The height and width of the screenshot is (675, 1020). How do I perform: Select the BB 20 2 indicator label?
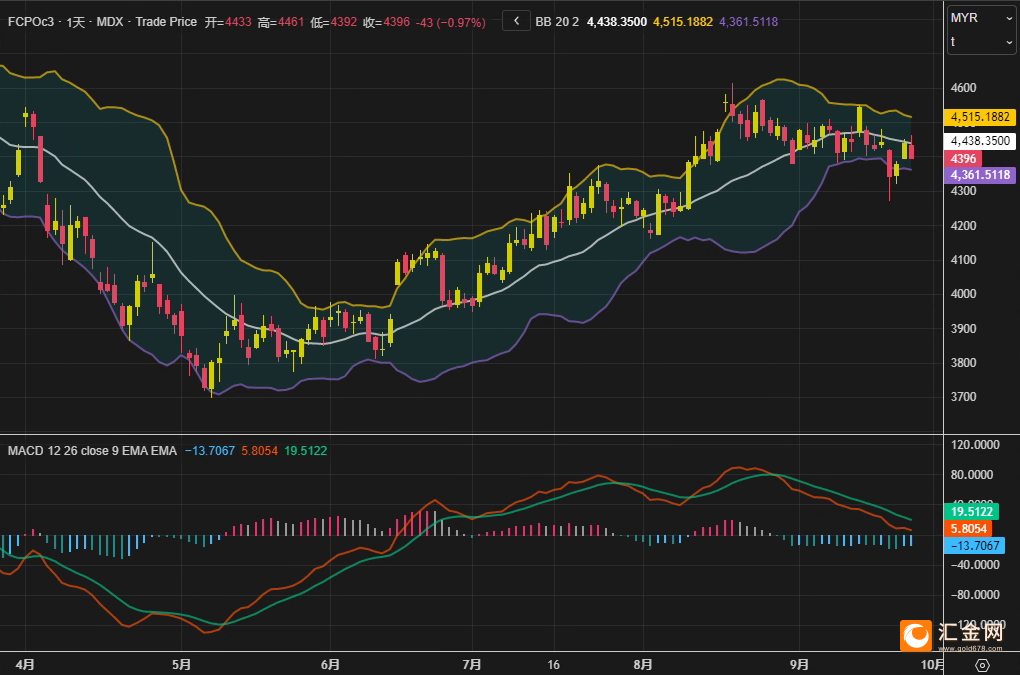[557, 22]
